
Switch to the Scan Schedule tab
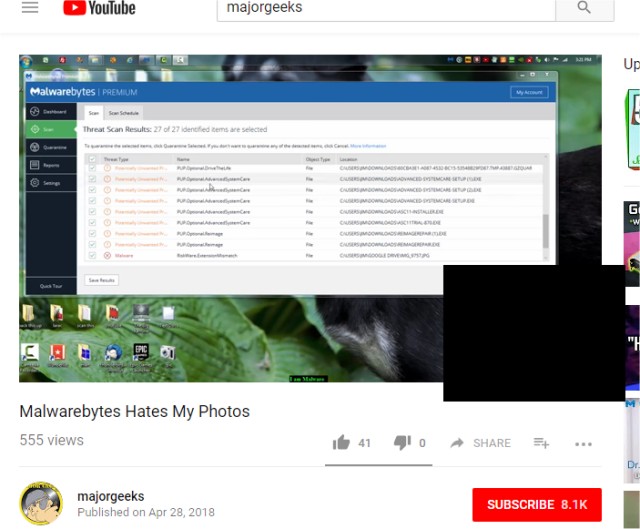pos(124,113)
